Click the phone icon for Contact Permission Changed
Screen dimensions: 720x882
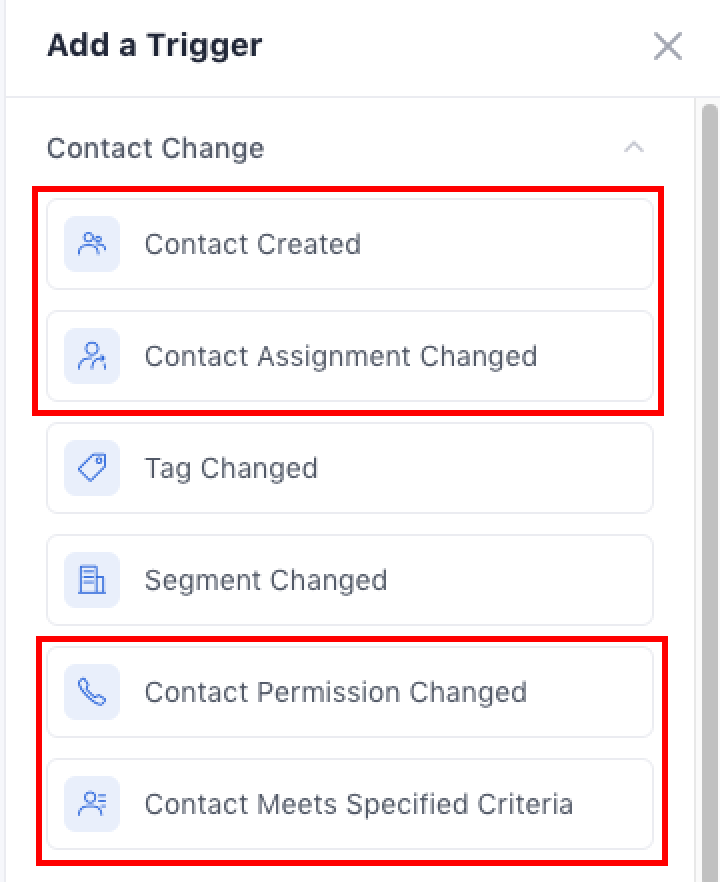(92, 692)
